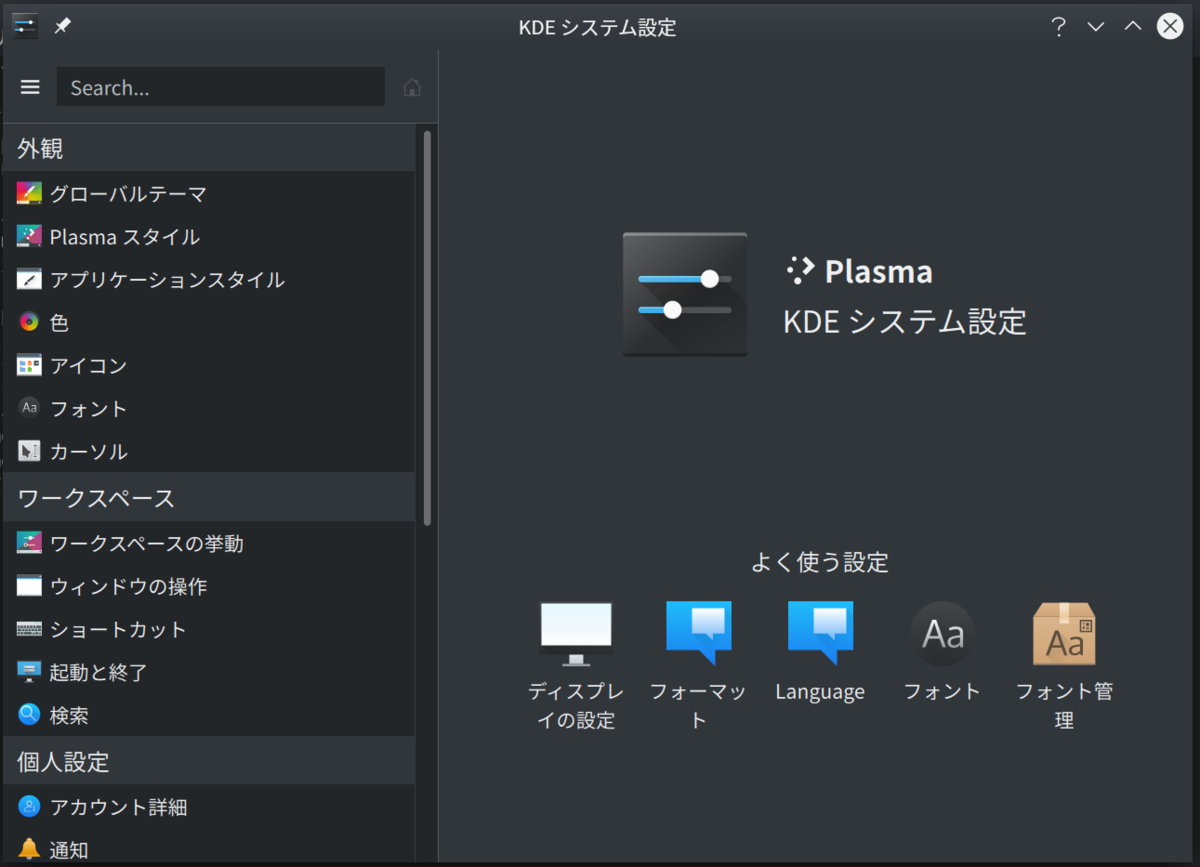The image size is (1200, 867).
Task: Click the help question mark button
Action: click(1058, 27)
